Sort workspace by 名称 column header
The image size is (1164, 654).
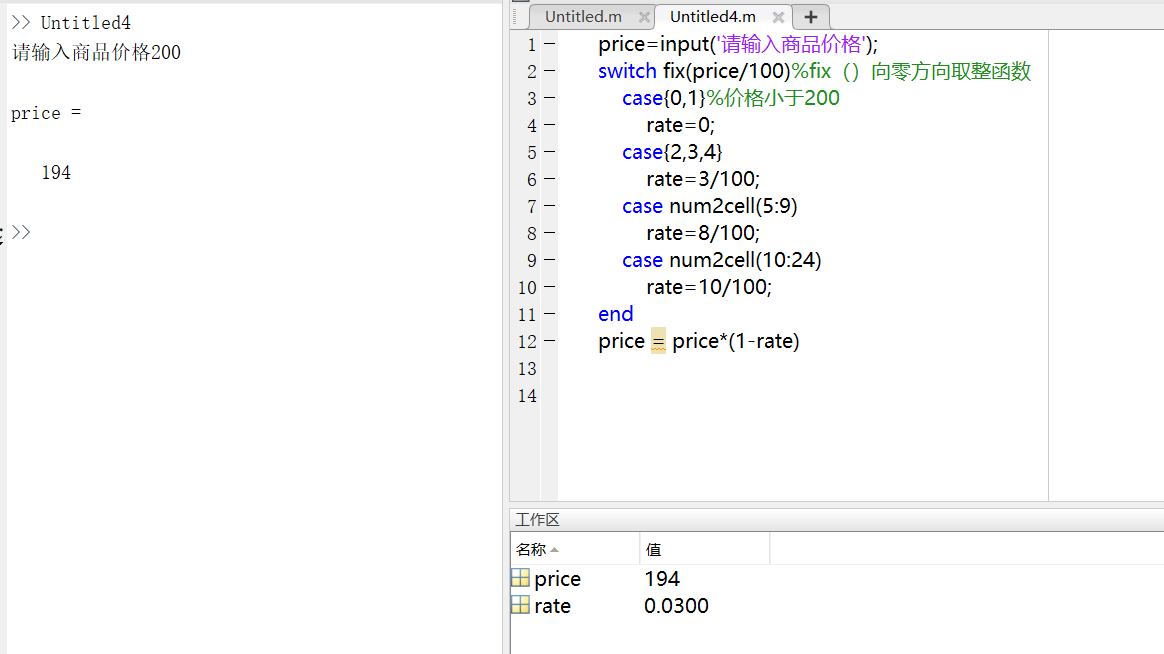[532, 549]
